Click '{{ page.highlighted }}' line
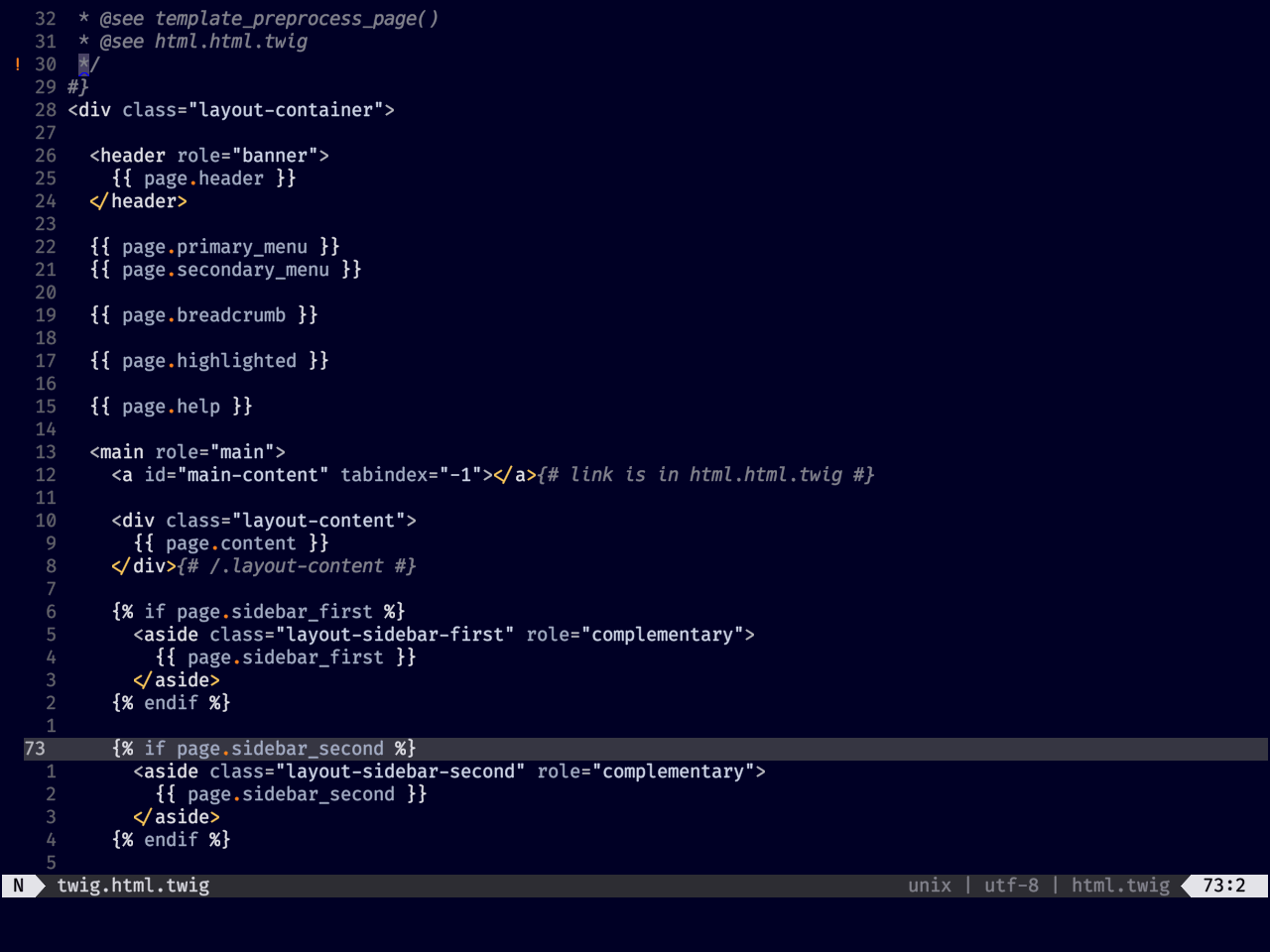1270x952 pixels. [209, 361]
